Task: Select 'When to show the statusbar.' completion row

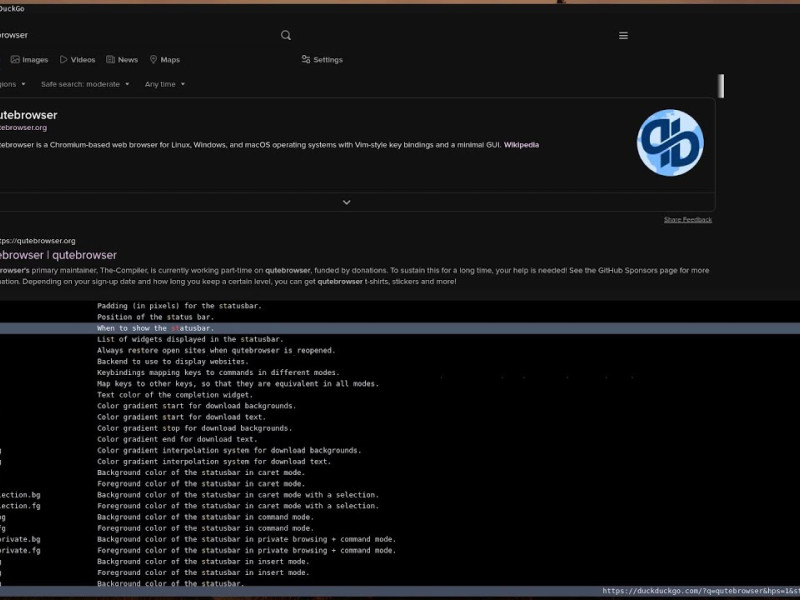Action: coord(400,328)
